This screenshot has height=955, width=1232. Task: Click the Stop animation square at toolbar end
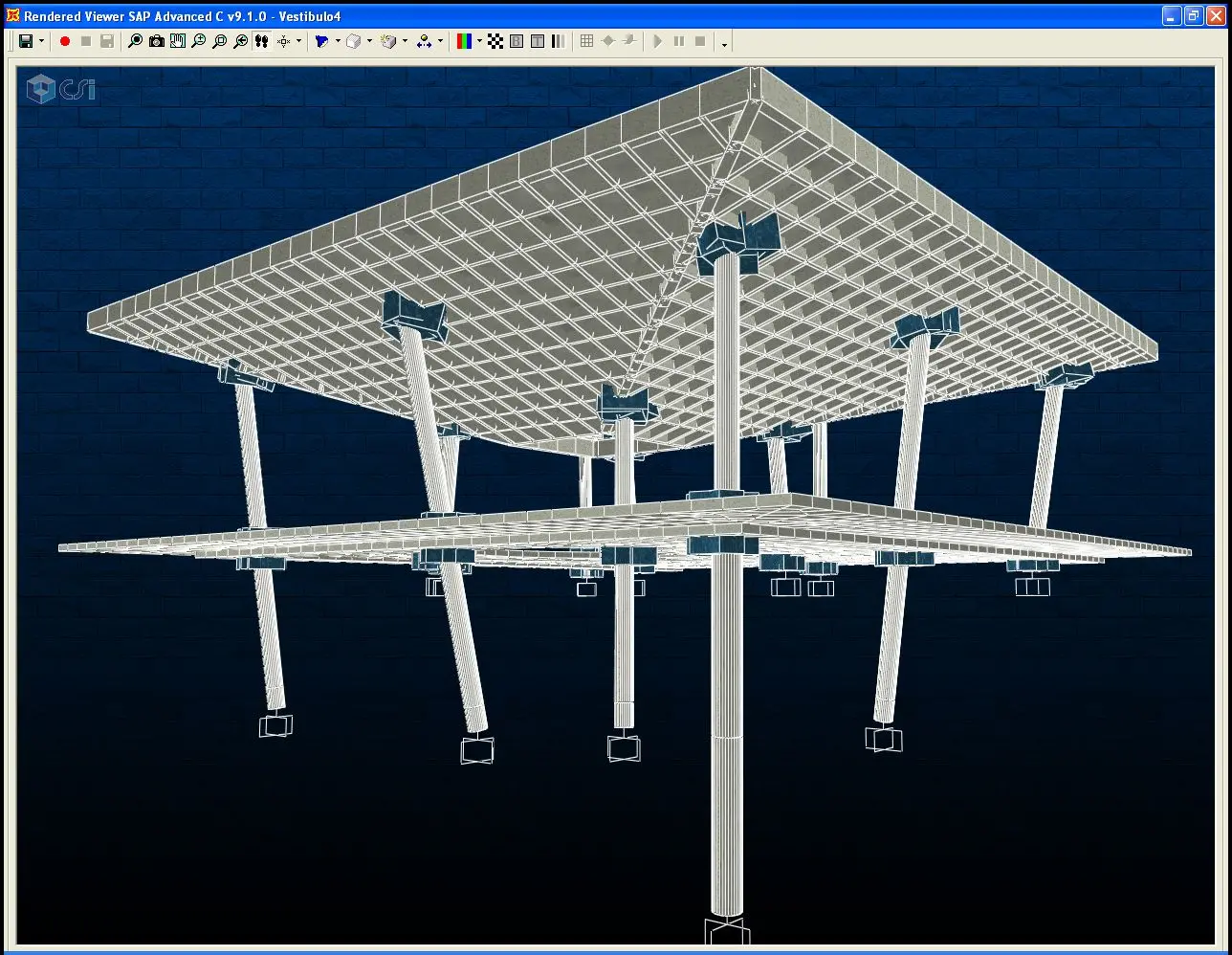[700, 41]
